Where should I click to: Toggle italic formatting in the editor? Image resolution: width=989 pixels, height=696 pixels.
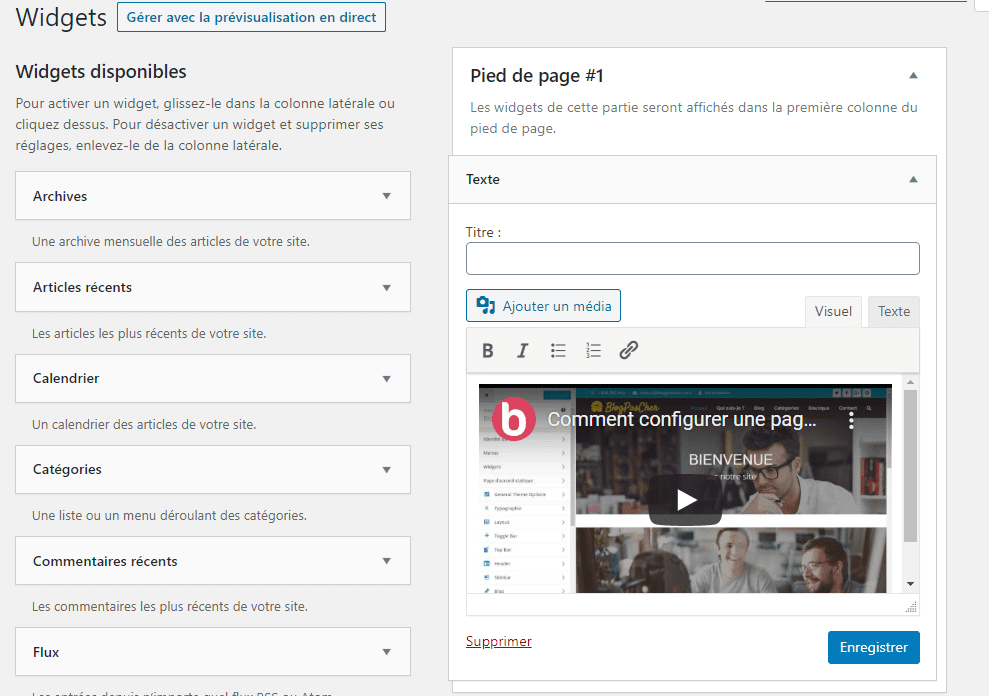click(522, 350)
